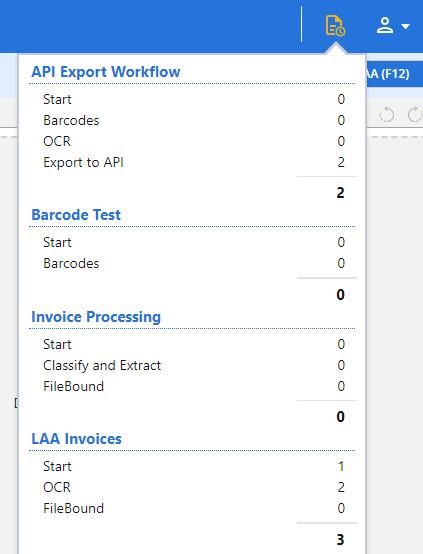This screenshot has width=423, height=554.
Task: Open the API Export Workflow heading
Action: [106, 72]
